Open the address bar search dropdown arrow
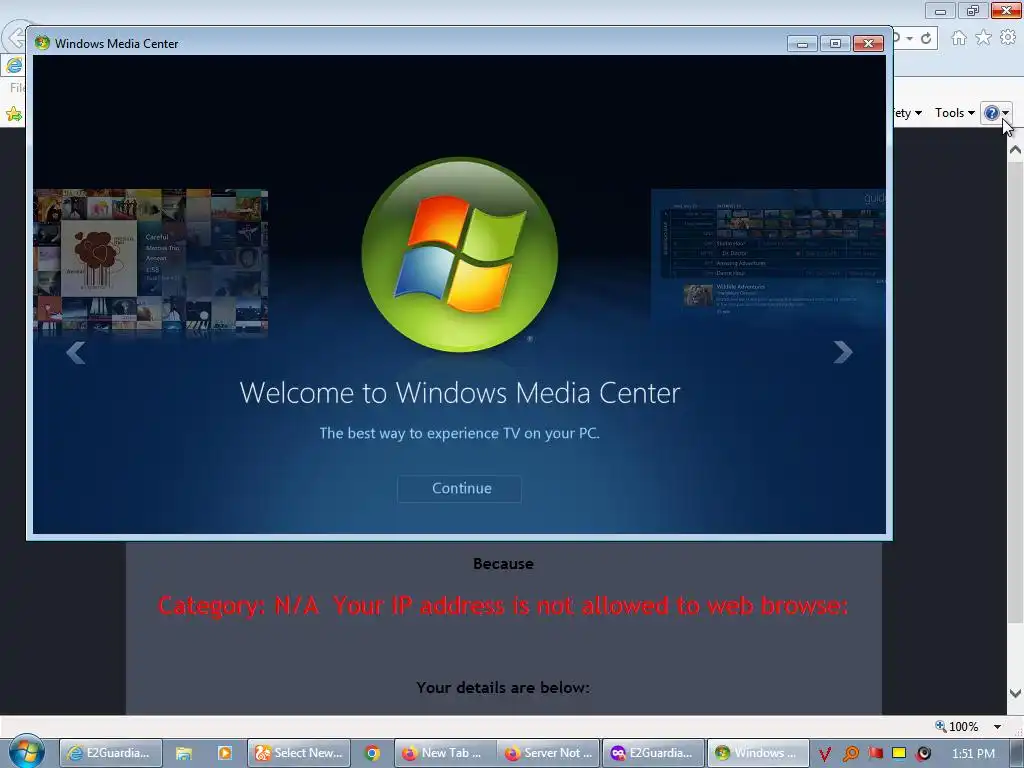Image resolution: width=1024 pixels, height=768 pixels. pos(909,39)
